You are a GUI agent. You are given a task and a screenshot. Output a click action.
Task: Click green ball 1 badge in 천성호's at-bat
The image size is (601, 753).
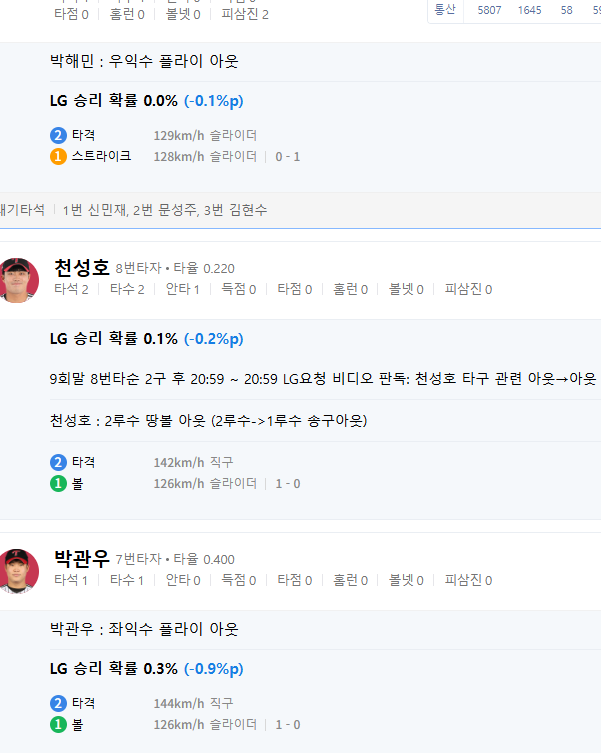point(58,484)
